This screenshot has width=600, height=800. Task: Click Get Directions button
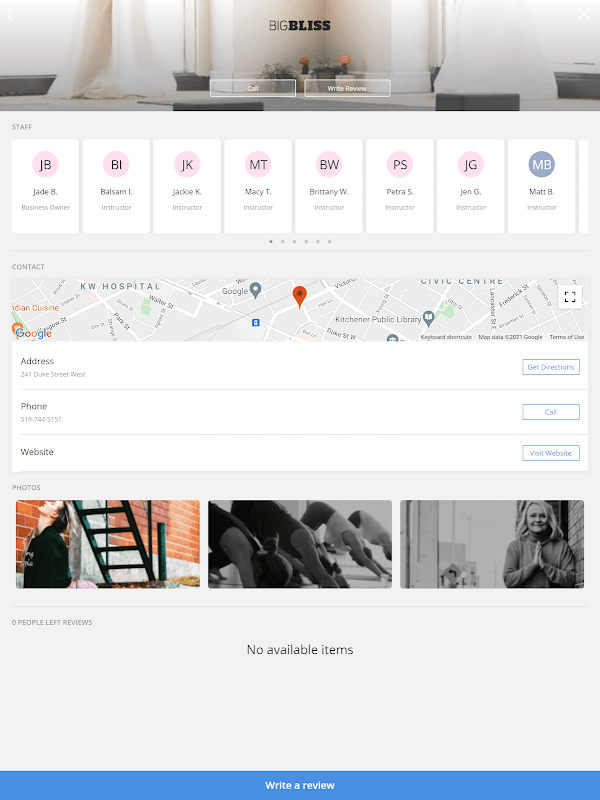point(551,367)
